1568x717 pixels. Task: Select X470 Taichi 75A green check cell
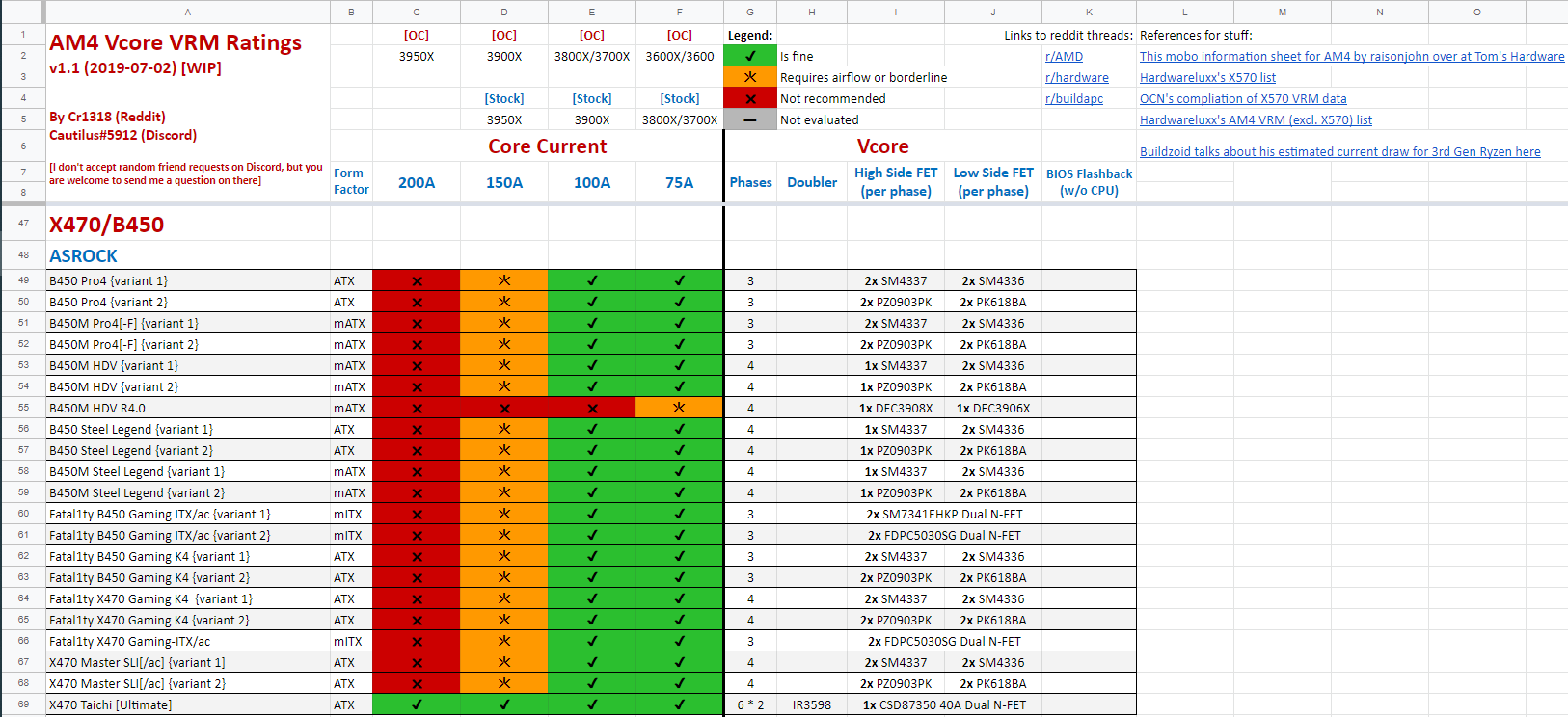(x=679, y=704)
